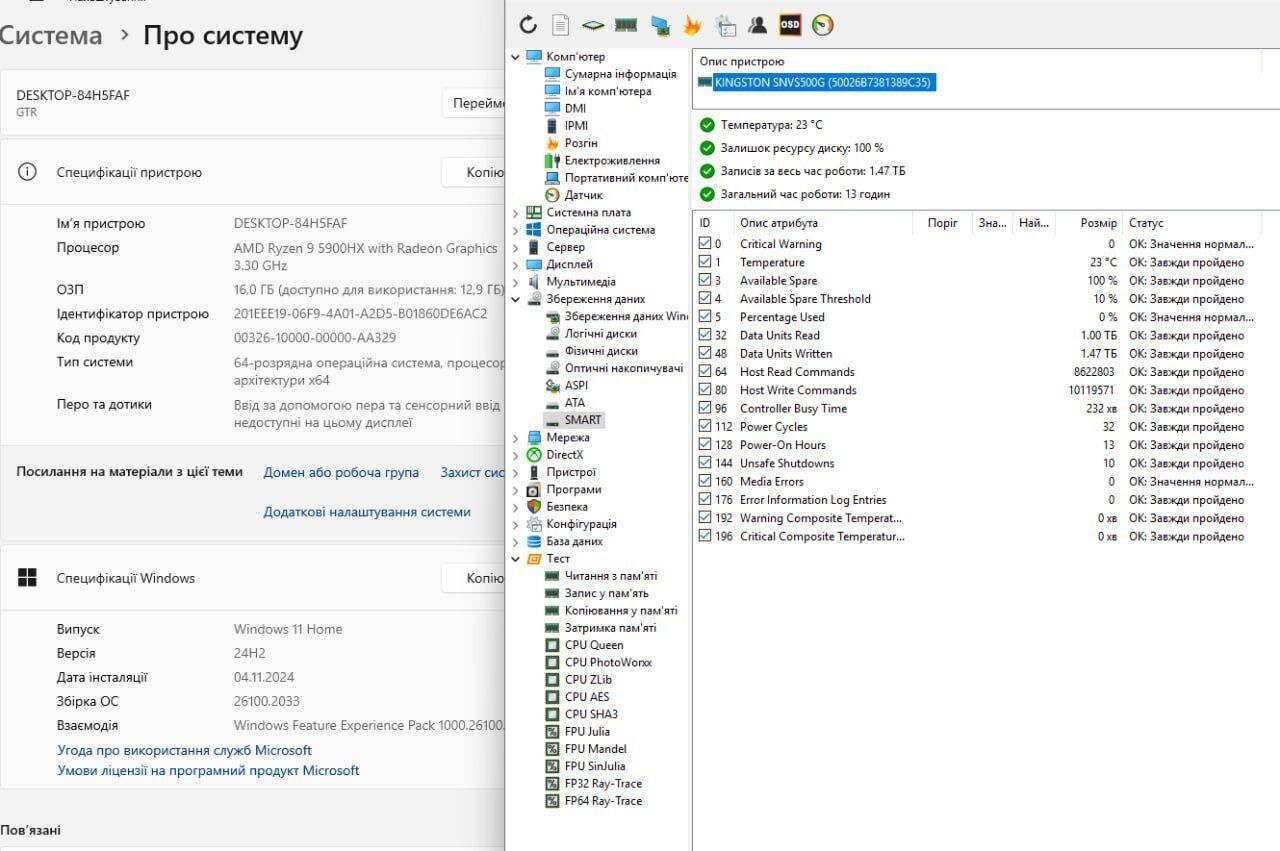Click the Refresh arrow in the toolbar

point(528,25)
